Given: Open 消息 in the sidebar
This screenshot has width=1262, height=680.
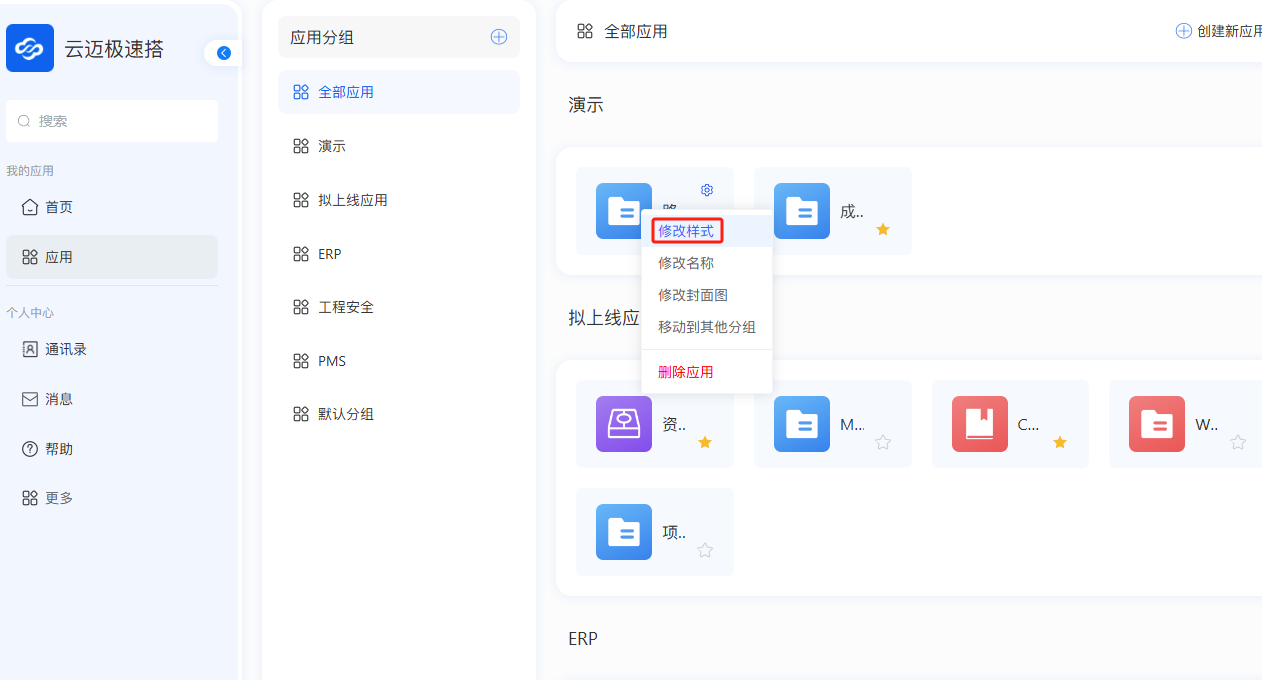Looking at the screenshot, I should click(58, 399).
